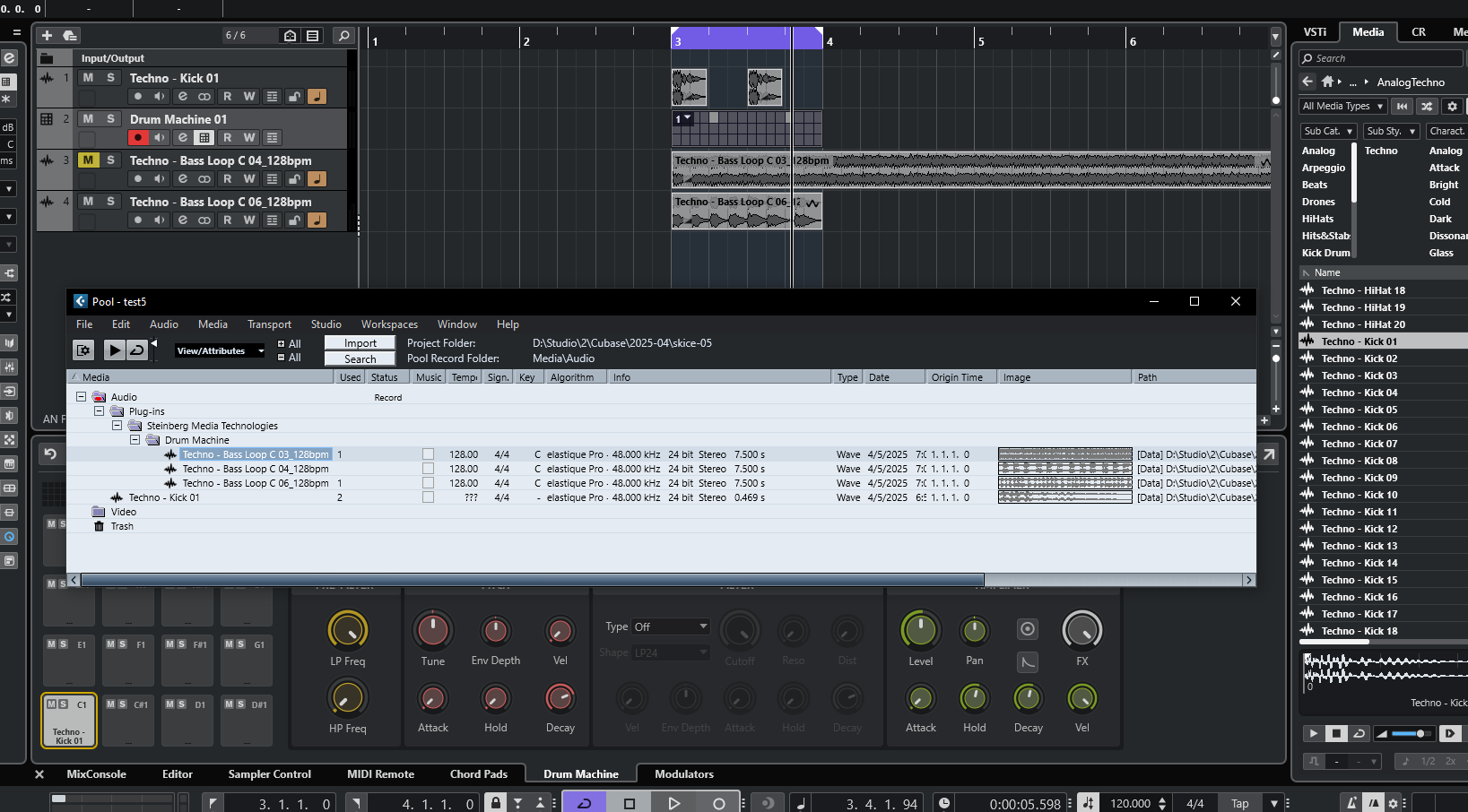Image resolution: width=1468 pixels, height=812 pixels.
Task: Solo the Techno - Kick 01 track
Action: [110, 78]
